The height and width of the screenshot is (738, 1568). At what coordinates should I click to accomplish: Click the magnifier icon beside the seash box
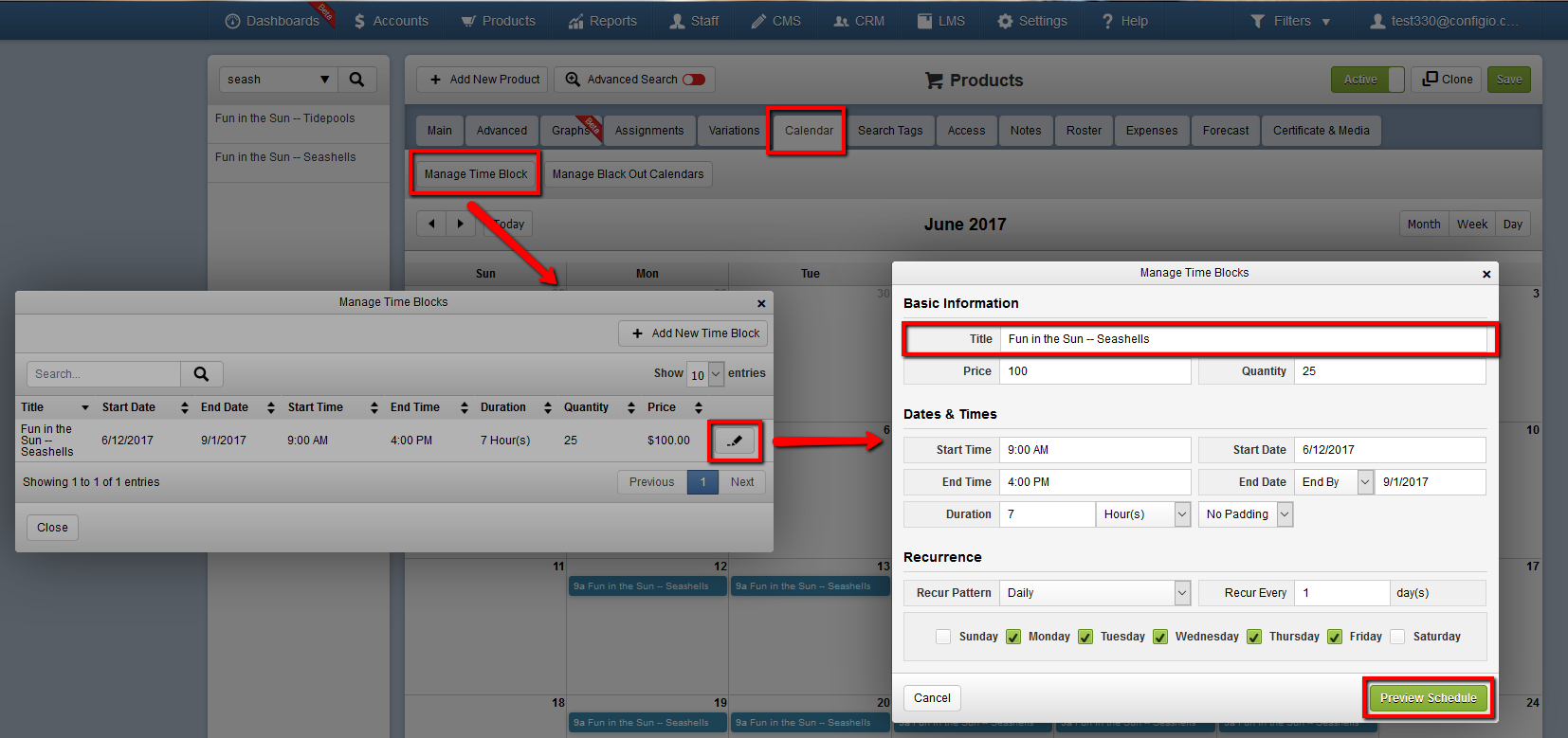356,80
